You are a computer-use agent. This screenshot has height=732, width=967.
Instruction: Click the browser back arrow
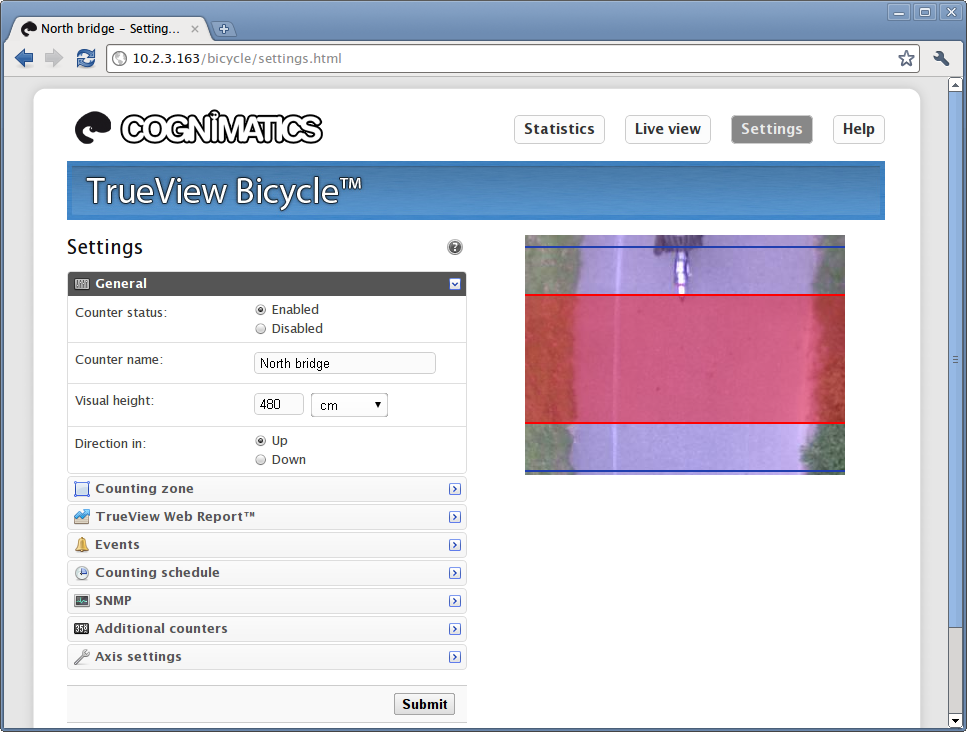(x=24, y=59)
